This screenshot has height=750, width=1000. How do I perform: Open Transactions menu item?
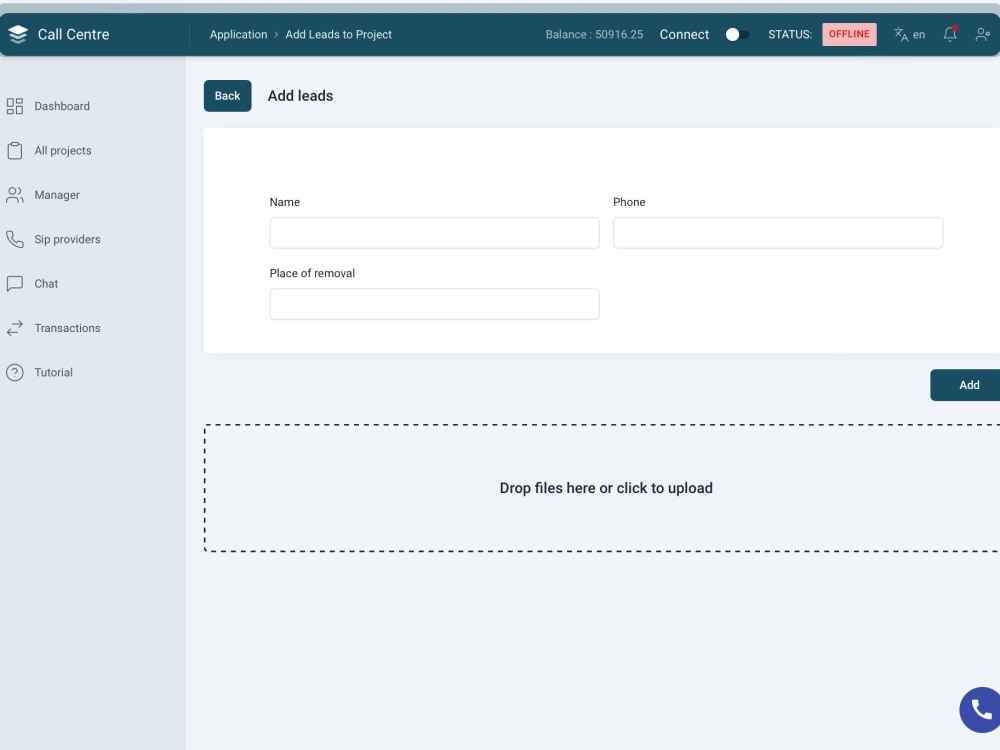(67, 328)
